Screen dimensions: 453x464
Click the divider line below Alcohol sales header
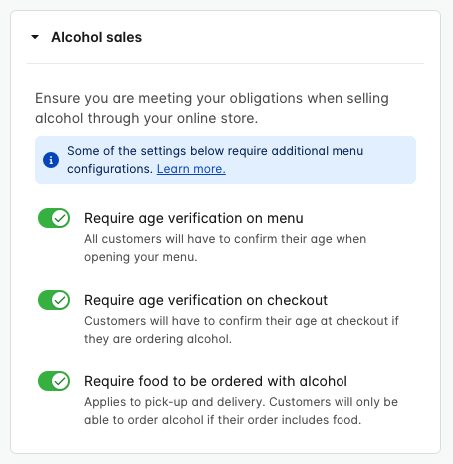pos(225,63)
